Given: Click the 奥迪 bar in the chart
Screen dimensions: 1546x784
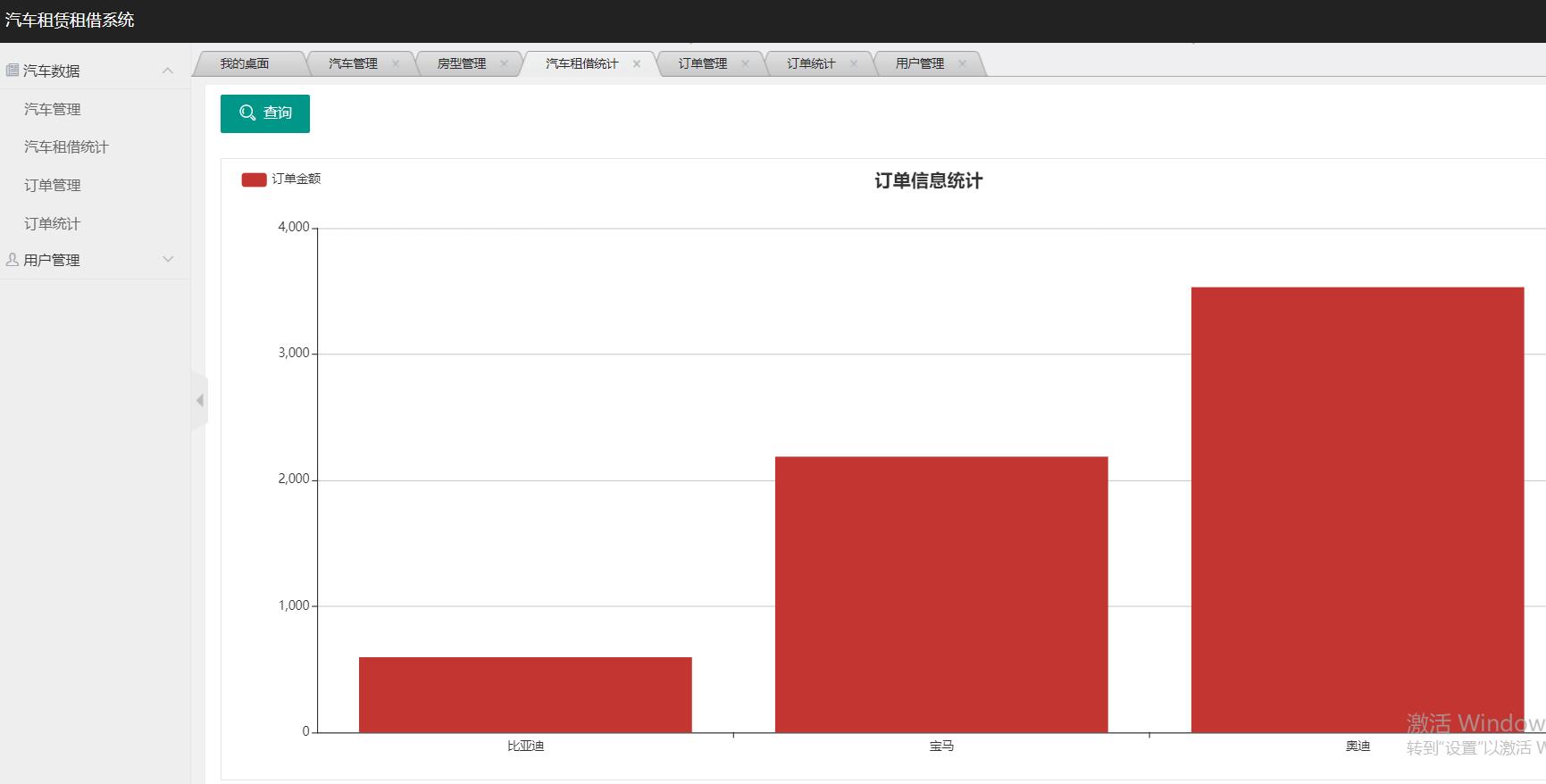Looking at the screenshot, I should click(x=1358, y=510).
